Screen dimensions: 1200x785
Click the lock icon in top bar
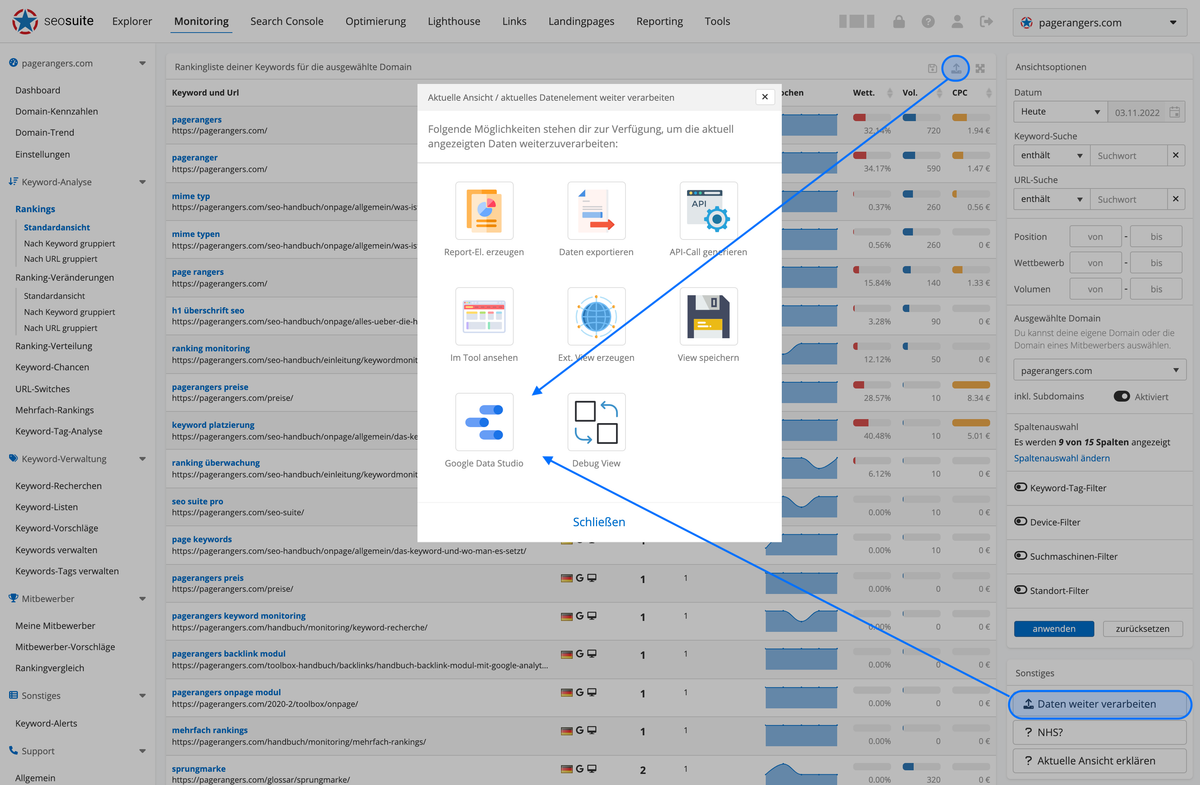[x=899, y=21]
